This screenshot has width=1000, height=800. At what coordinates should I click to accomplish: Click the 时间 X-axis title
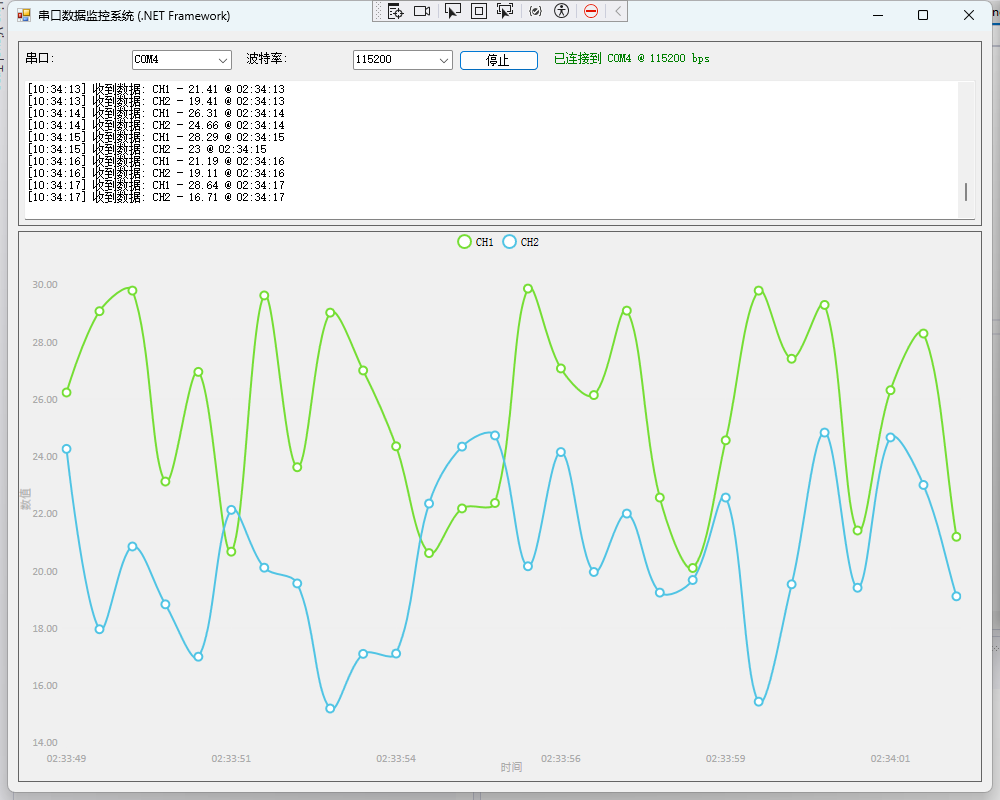[511, 767]
